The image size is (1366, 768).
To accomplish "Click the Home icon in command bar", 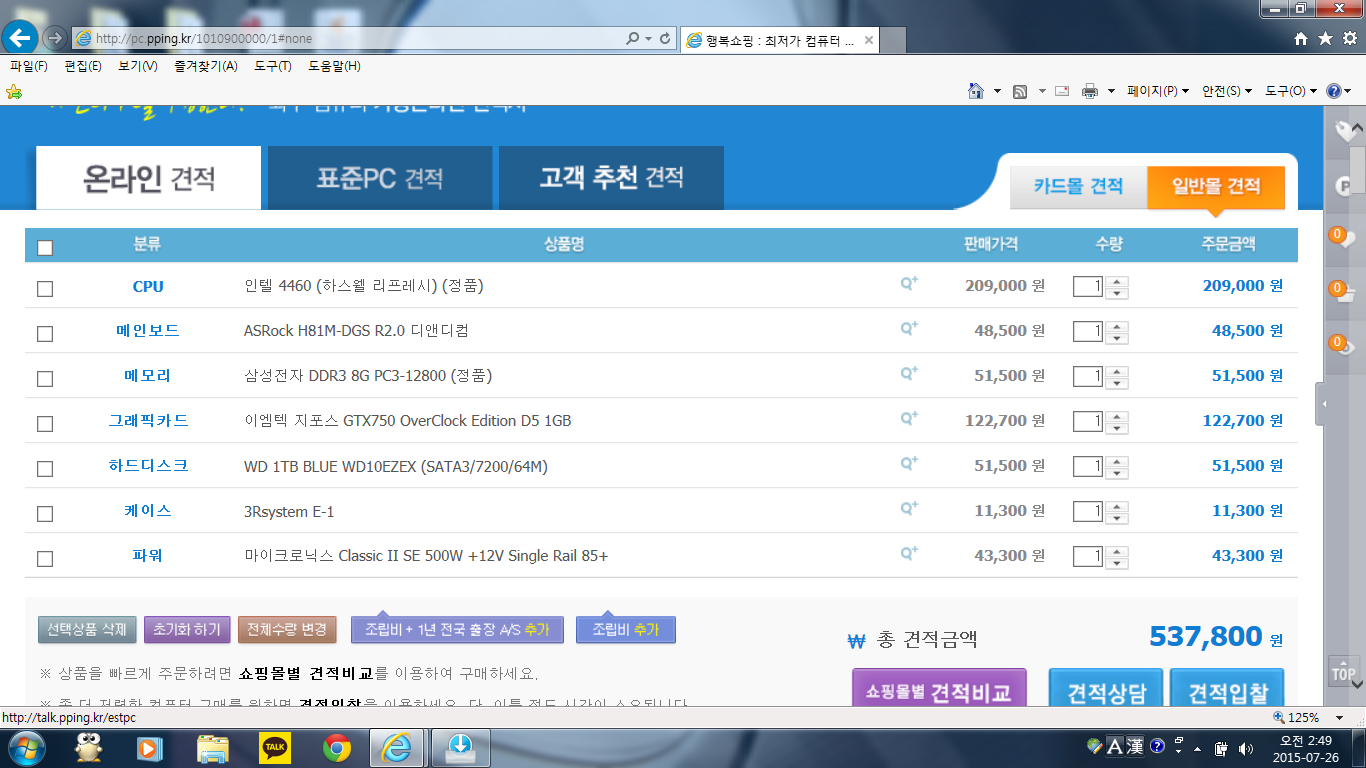I will [x=976, y=91].
